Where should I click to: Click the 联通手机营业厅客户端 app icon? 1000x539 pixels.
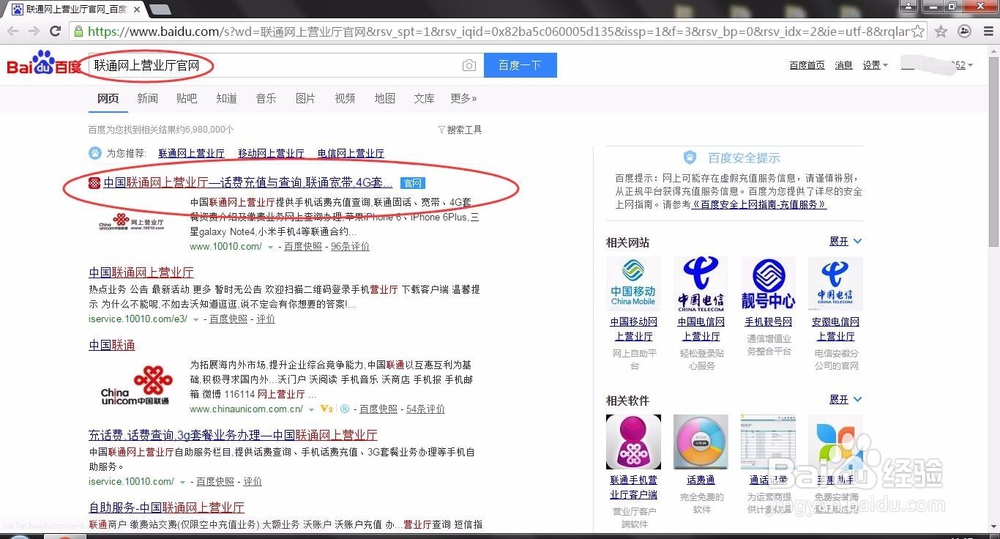[633, 441]
